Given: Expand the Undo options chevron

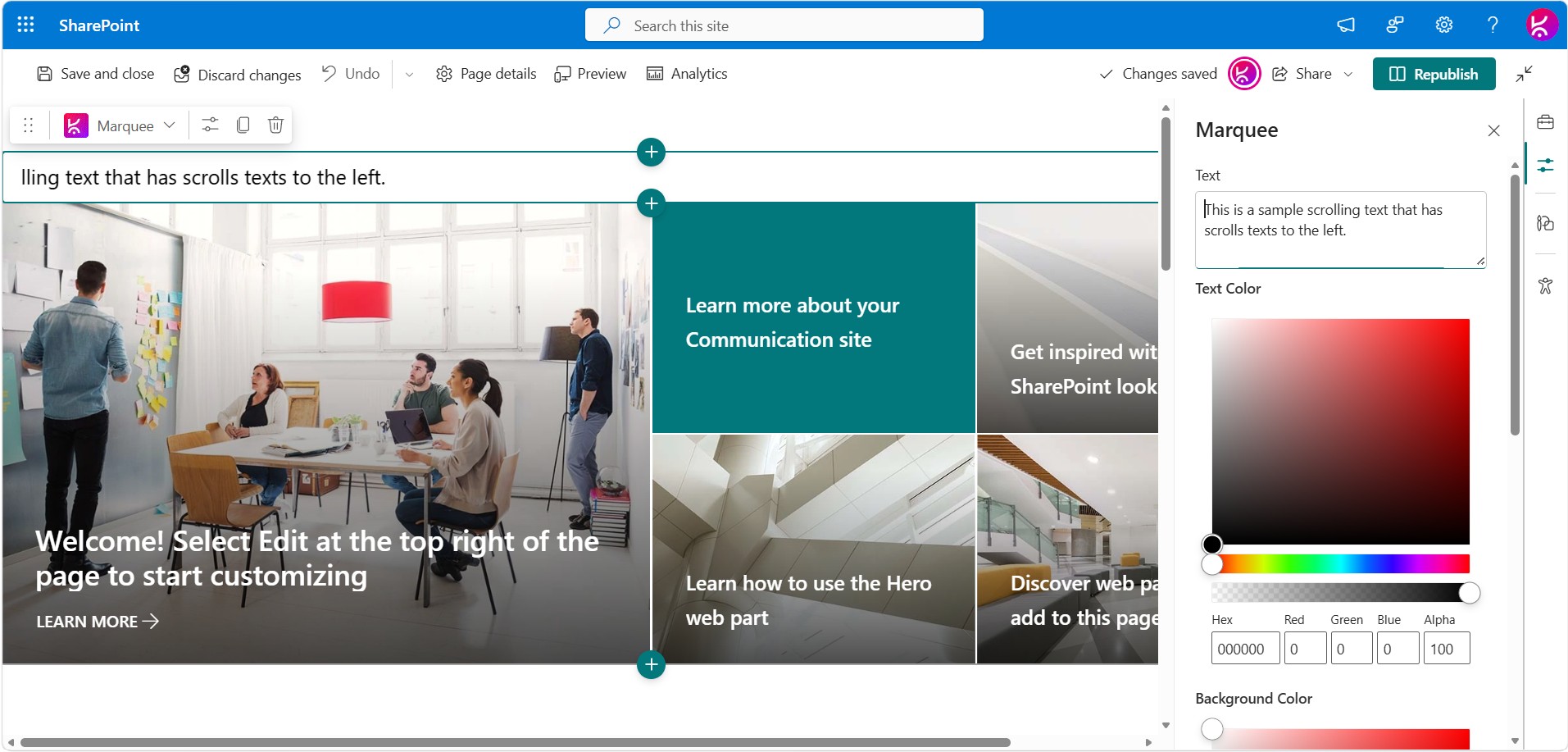Looking at the screenshot, I should [x=409, y=75].
